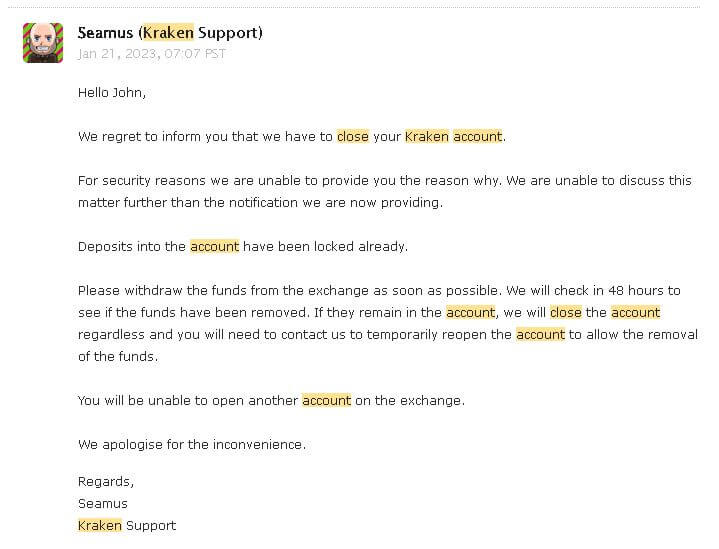Image resolution: width=719 pixels, height=549 pixels.
Task: Click the Jan 21, 2023 timestamp
Action: (x=152, y=54)
